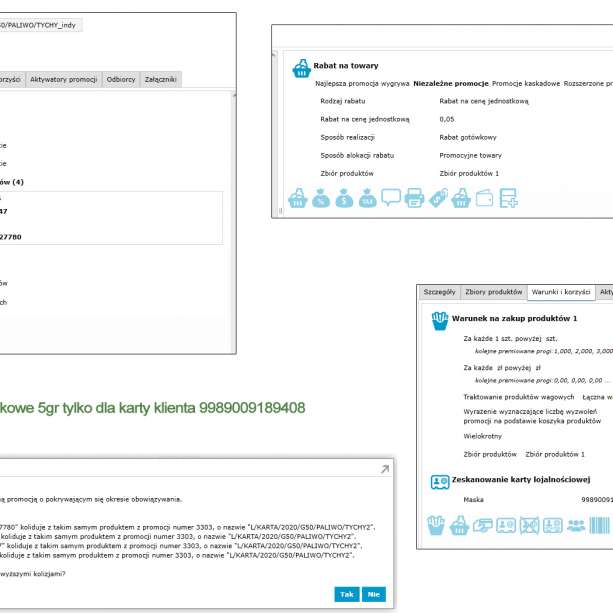Add fries-shaped purchase condition from bottom toolbar

tap(436, 525)
